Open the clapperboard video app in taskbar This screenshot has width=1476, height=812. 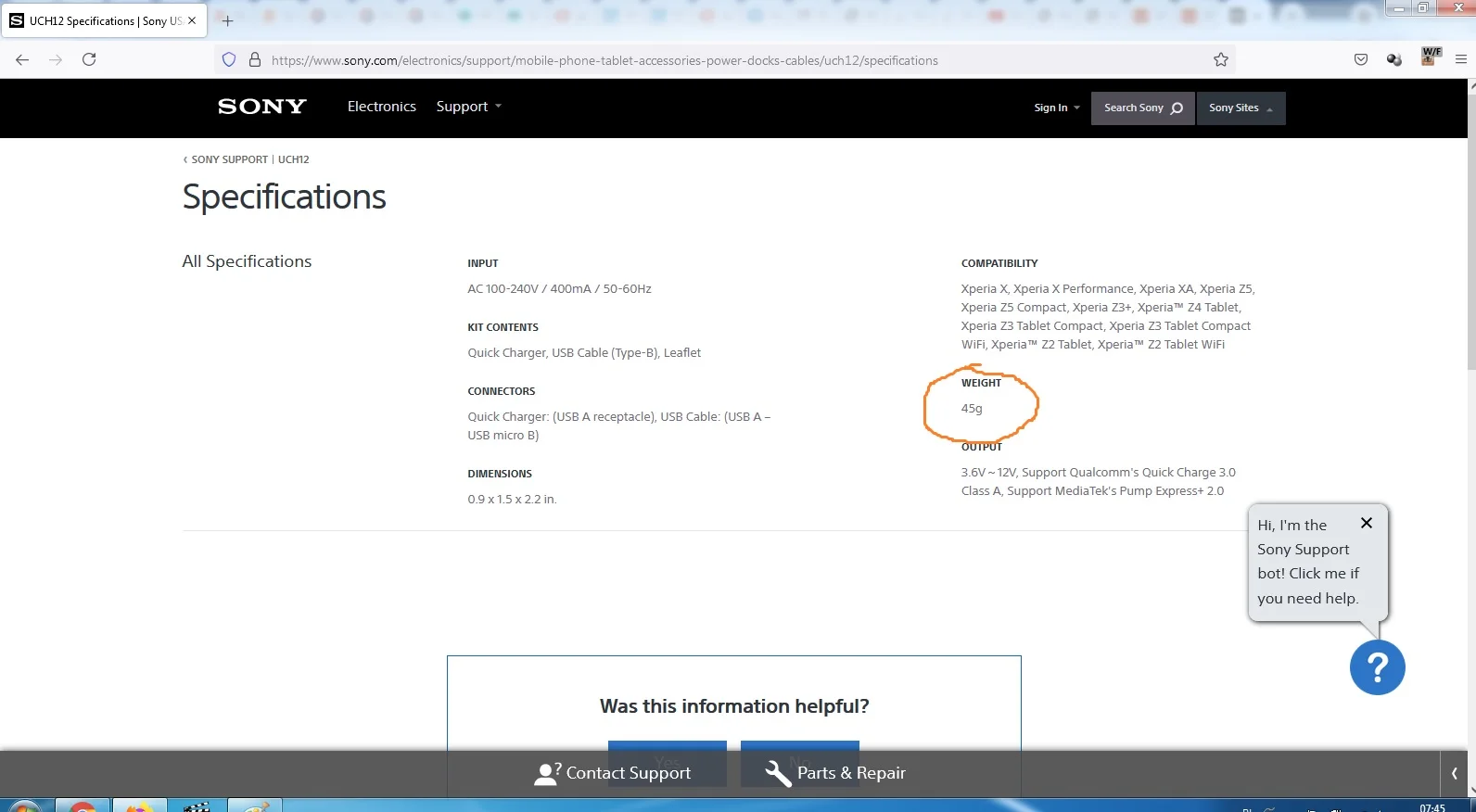[x=197, y=806]
